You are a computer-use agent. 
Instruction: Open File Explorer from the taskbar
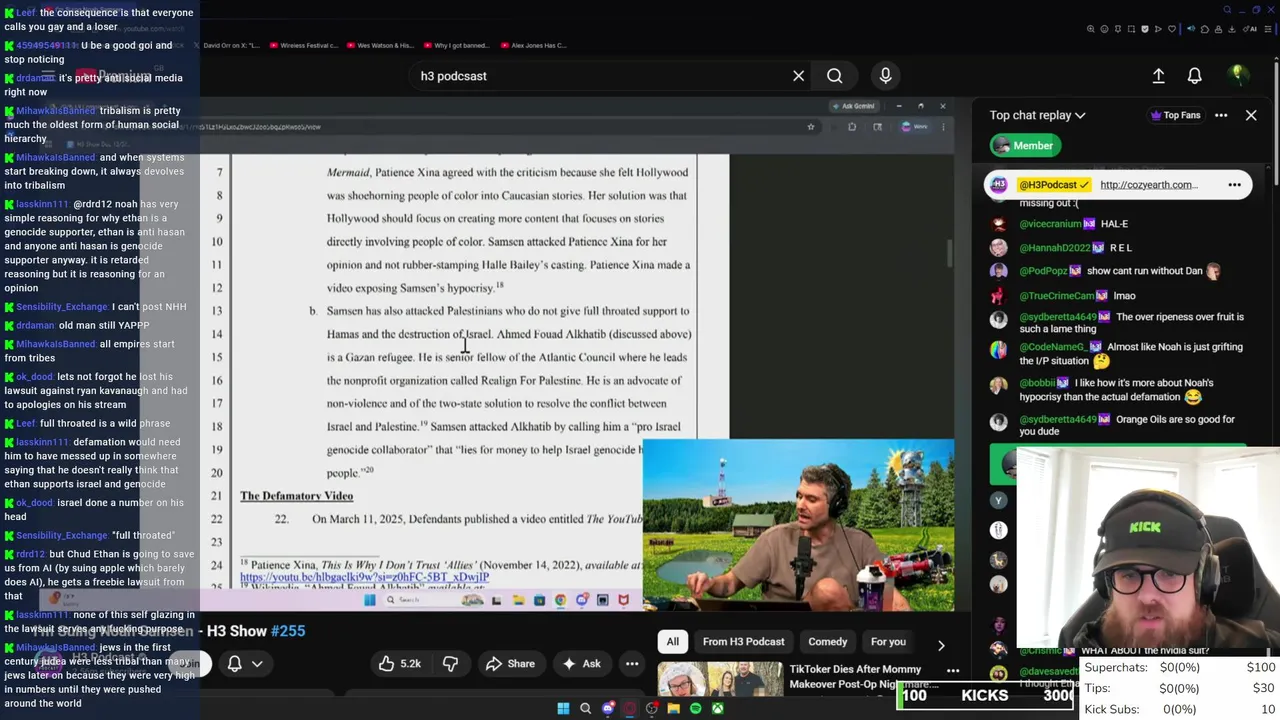[x=674, y=709]
